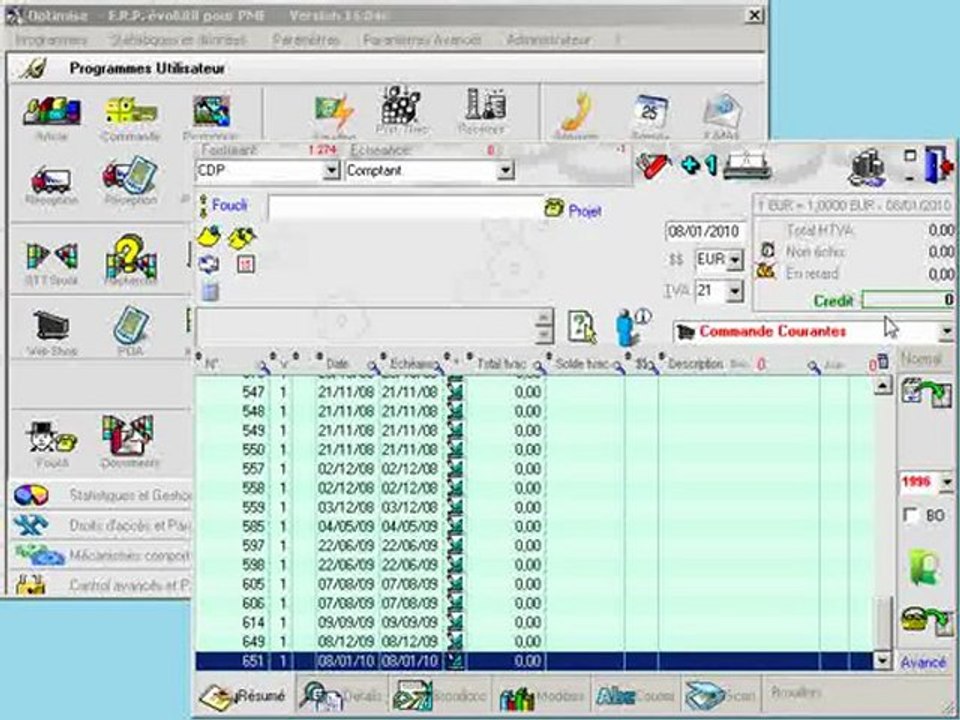Viewport: 960px width, 720px height.
Task: Open the Web-Shop cart icon
Action: (x=51, y=326)
